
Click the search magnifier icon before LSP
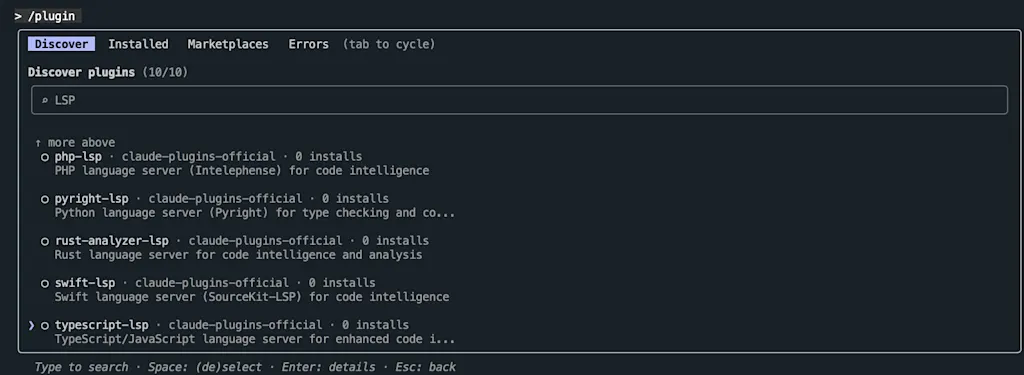click(45, 101)
